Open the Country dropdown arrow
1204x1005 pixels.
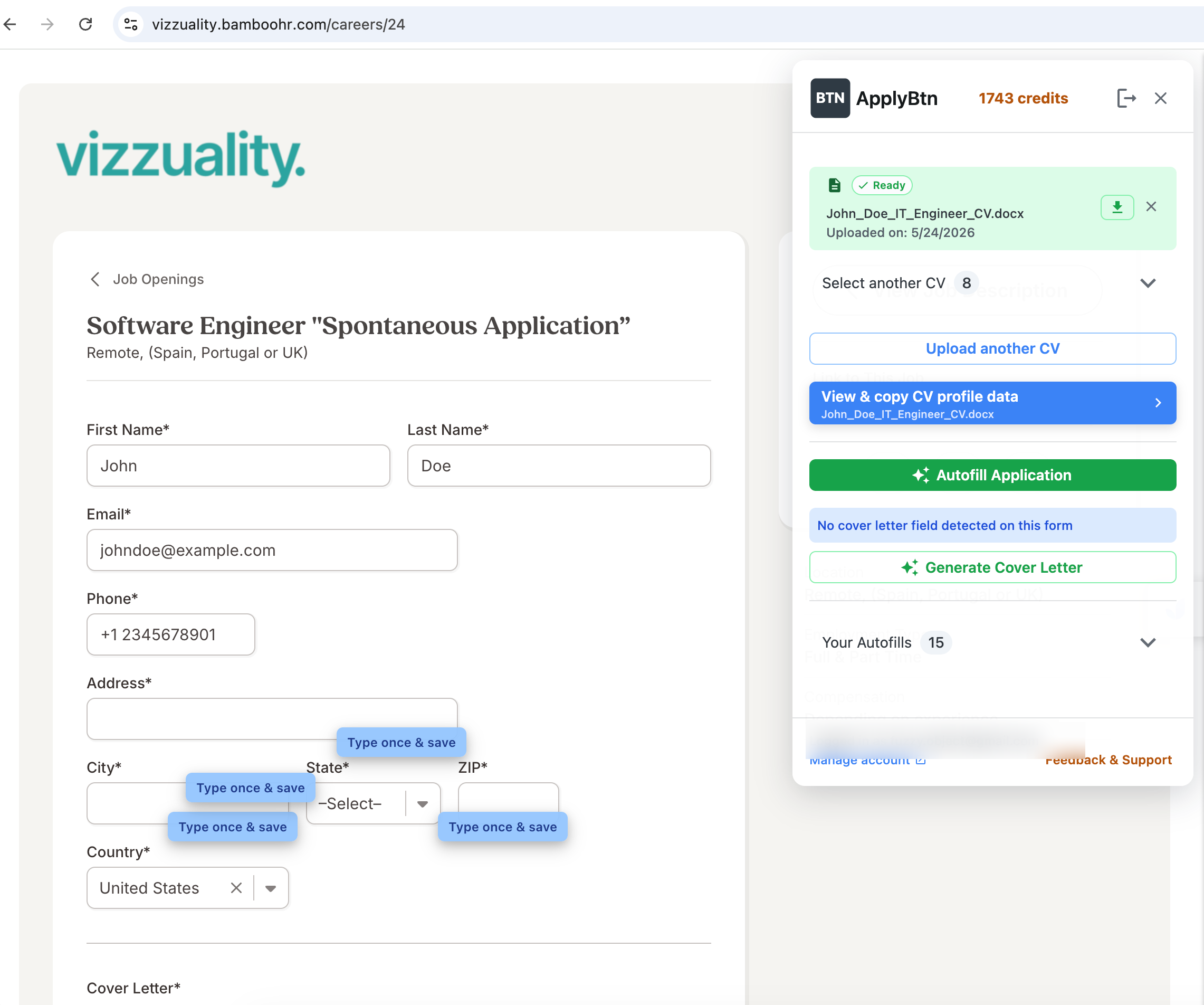tap(271, 888)
